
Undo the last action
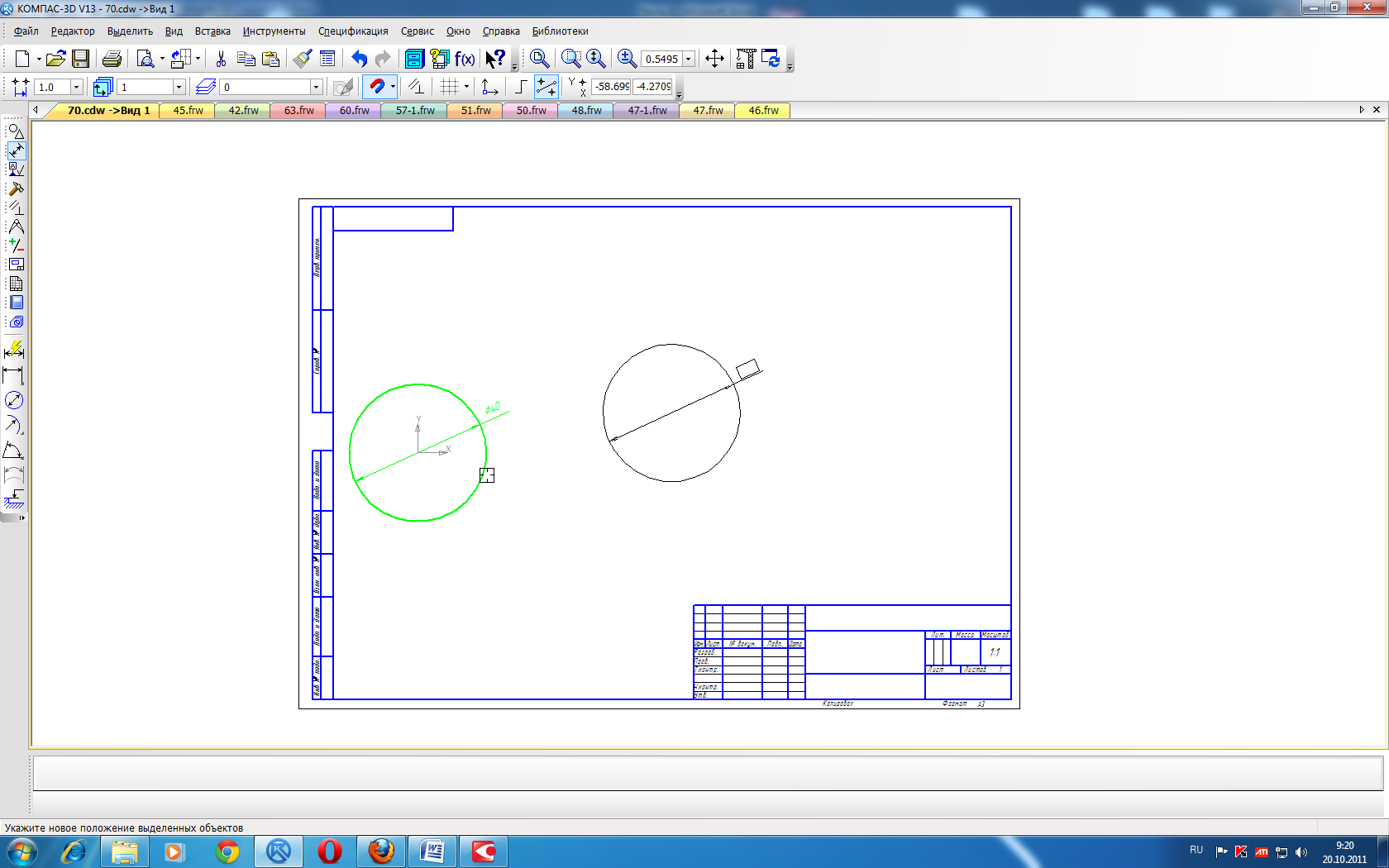tap(359, 59)
